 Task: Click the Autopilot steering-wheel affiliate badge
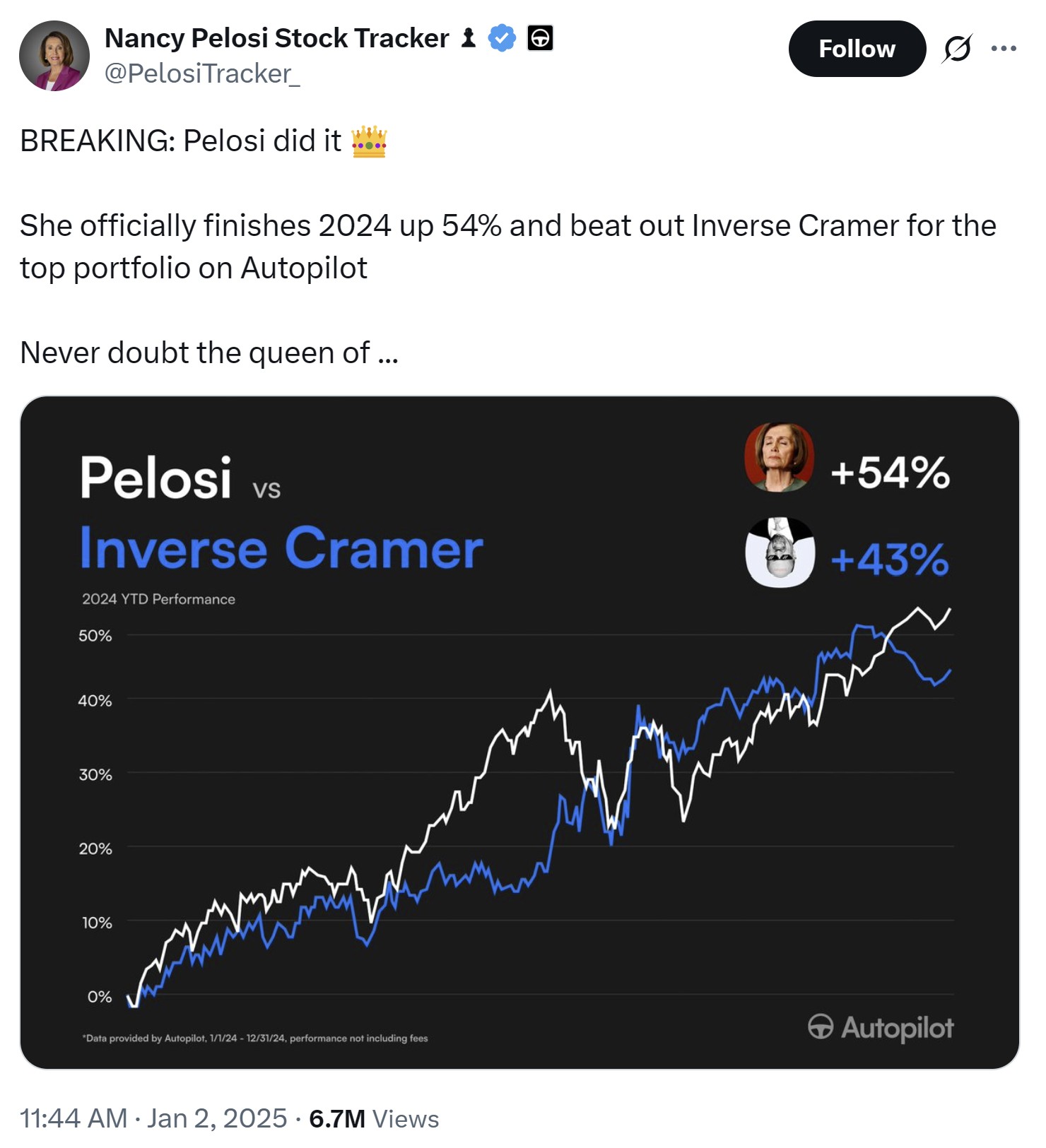pos(540,38)
